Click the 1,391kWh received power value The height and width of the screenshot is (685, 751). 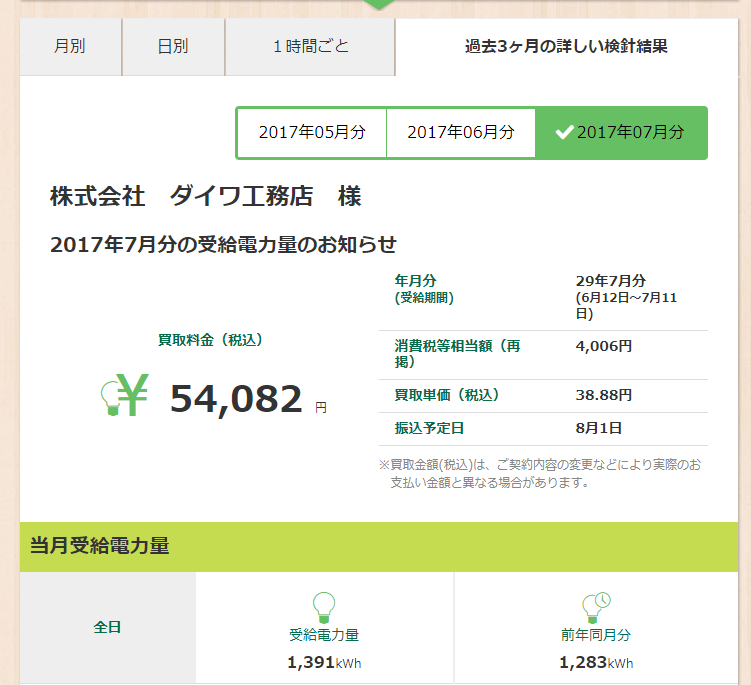pos(323,662)
